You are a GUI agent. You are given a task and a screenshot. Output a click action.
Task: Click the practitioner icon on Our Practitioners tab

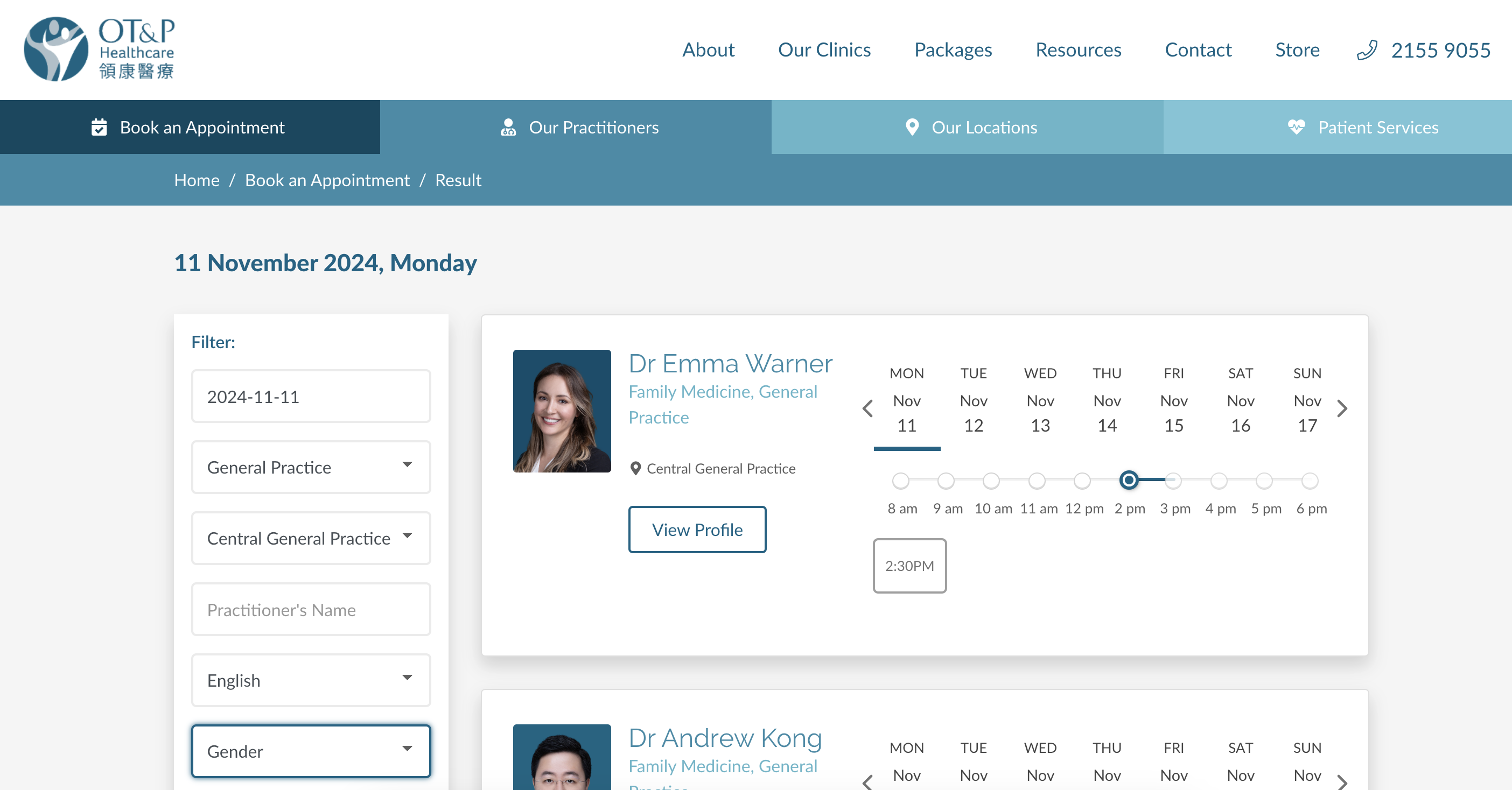[x=508, y=126]
